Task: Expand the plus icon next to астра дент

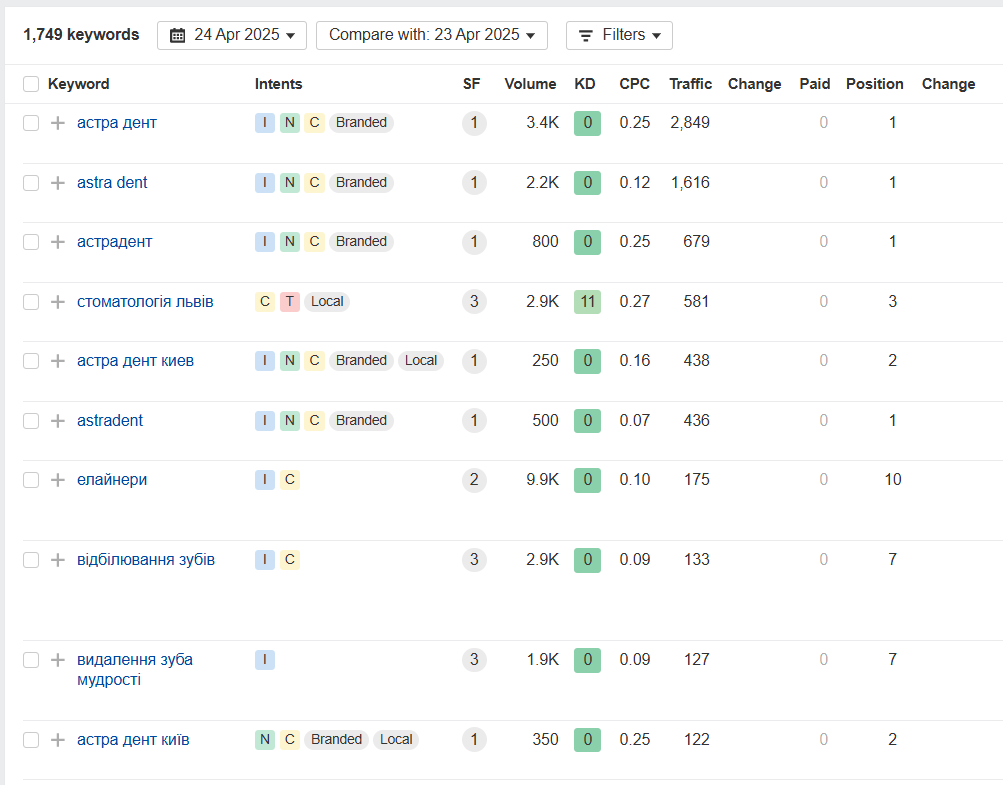Action: 58,123
